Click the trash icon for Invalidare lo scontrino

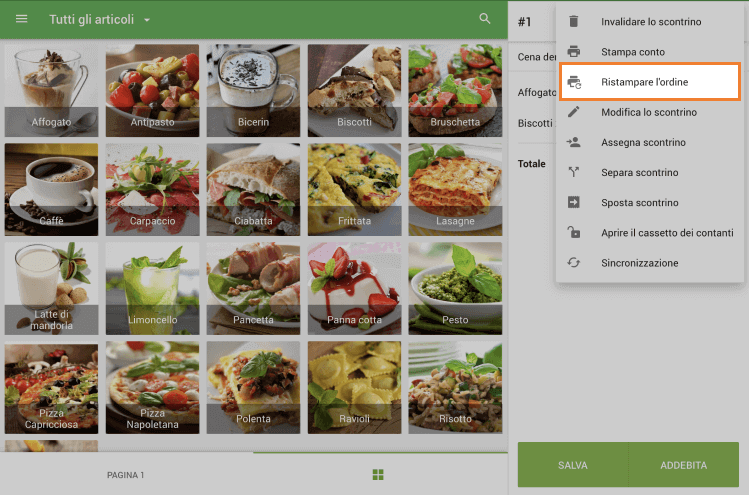[x=574, y=21]
